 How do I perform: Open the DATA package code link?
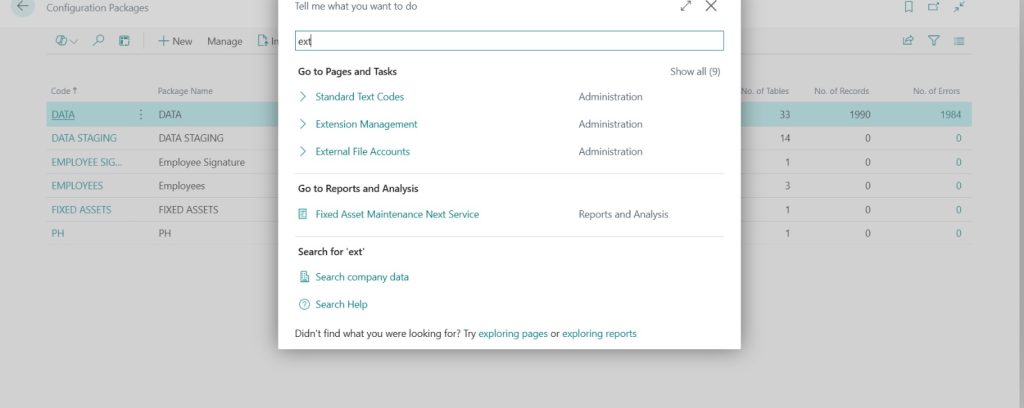point(63,114)
